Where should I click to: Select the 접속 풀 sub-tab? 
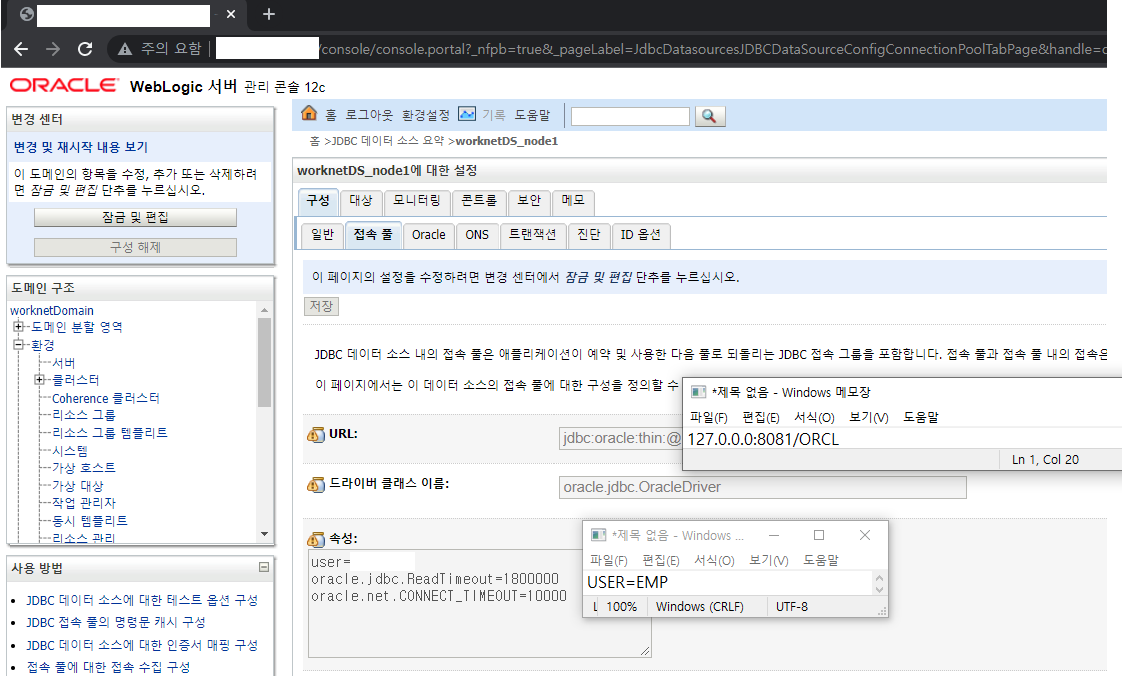pyautogui.click(x=373, y=235)
